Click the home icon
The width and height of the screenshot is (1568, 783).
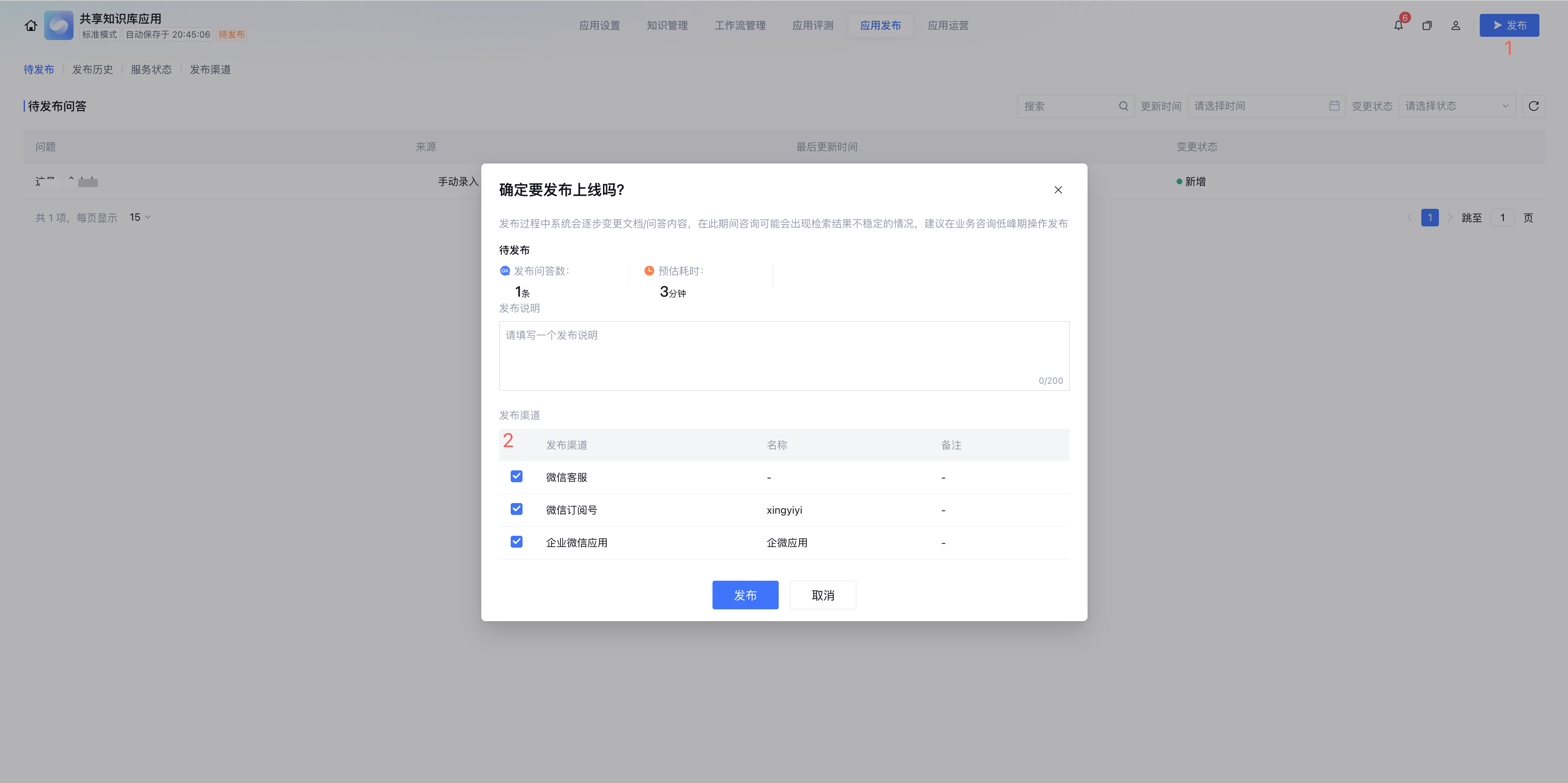pyautogui.click(x=31, y=26)
